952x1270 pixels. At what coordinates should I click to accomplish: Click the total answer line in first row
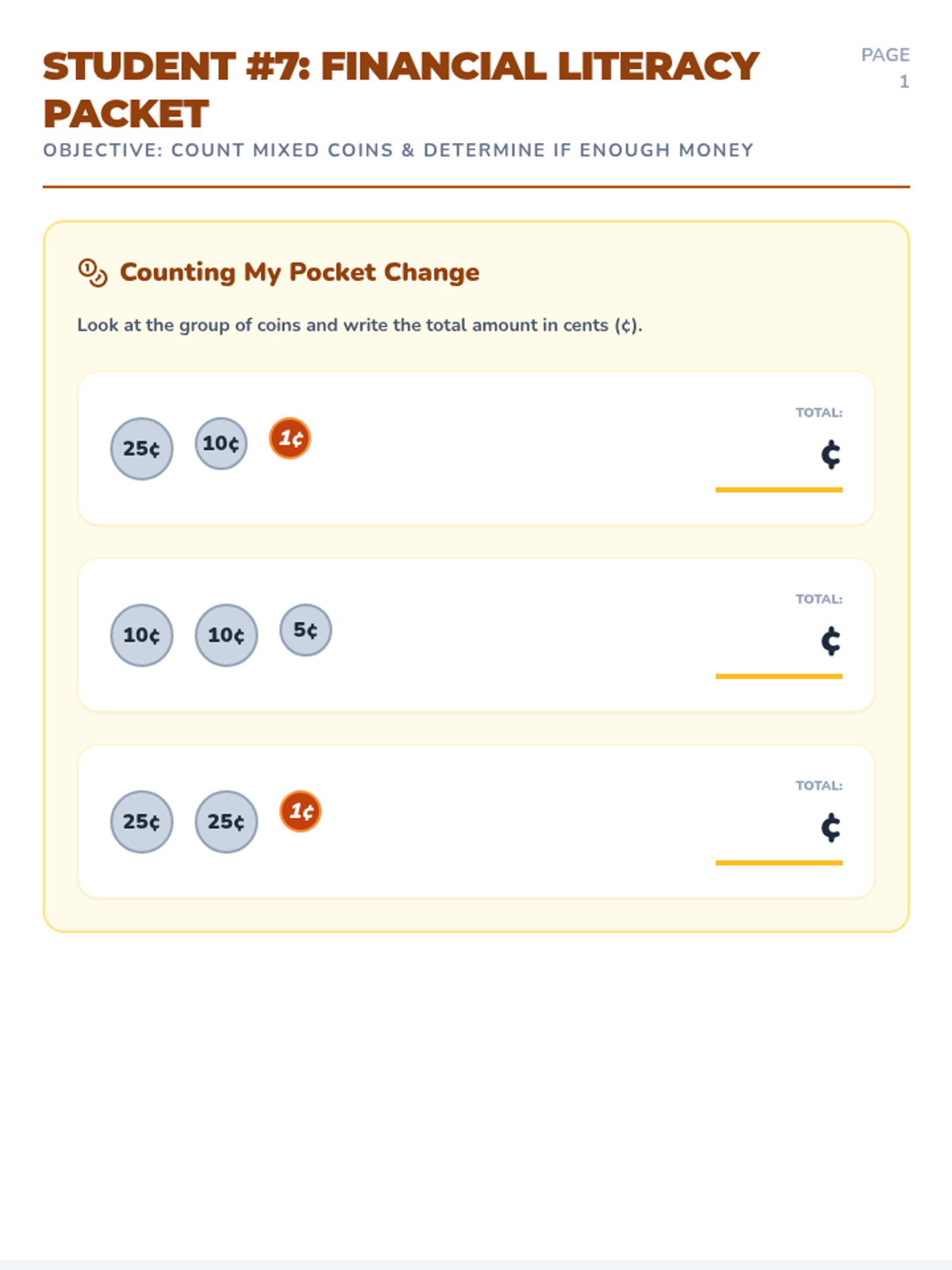pos(779,490)
